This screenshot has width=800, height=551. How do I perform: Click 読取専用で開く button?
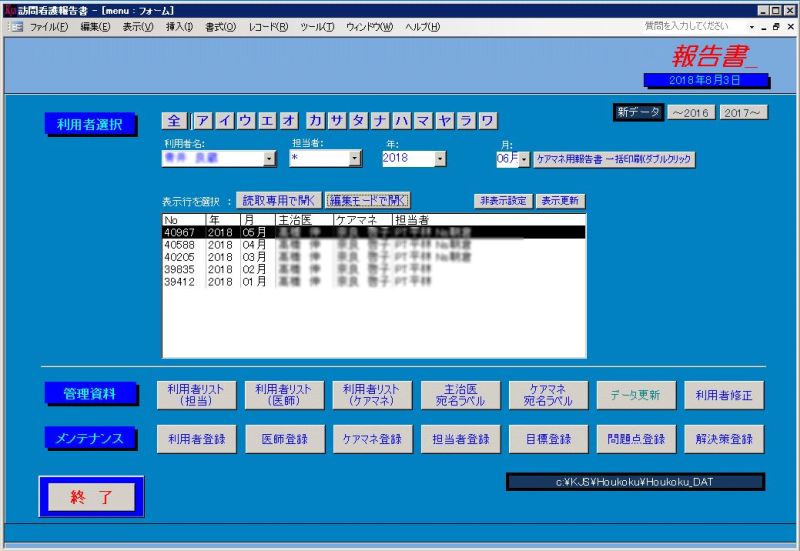(x=279, y=200)
